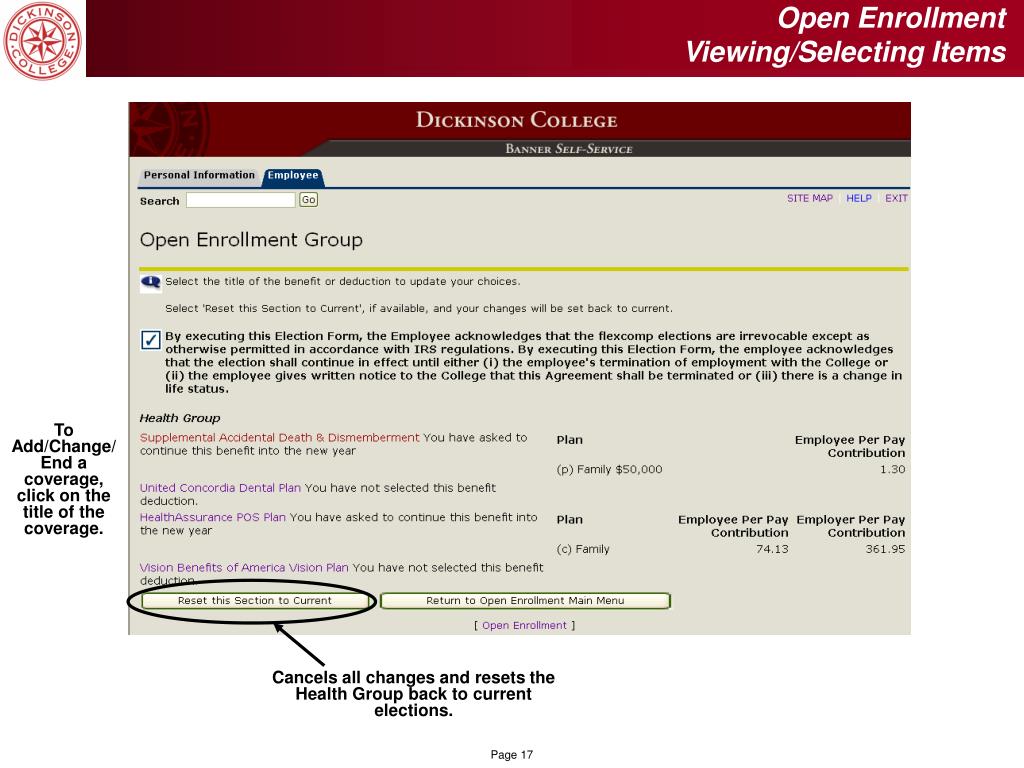The width and height of the screenshot is (1024, 768).
Task: Click the Go search button
Action: tap(309, 200)
